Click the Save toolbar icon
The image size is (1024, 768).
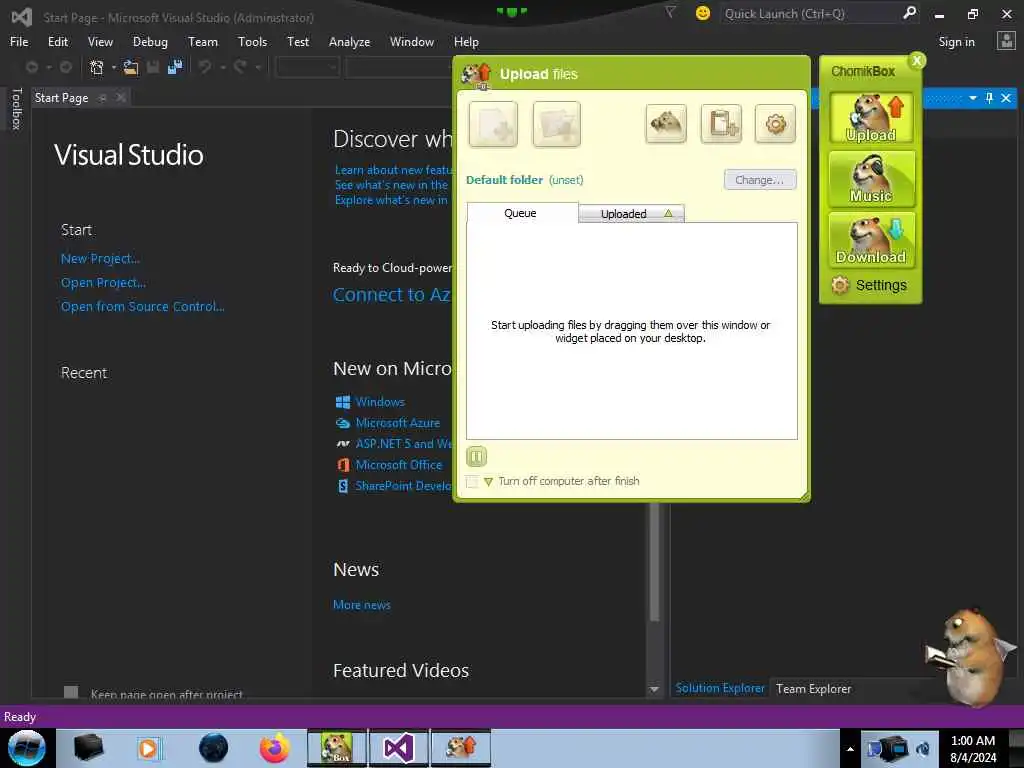153,67
